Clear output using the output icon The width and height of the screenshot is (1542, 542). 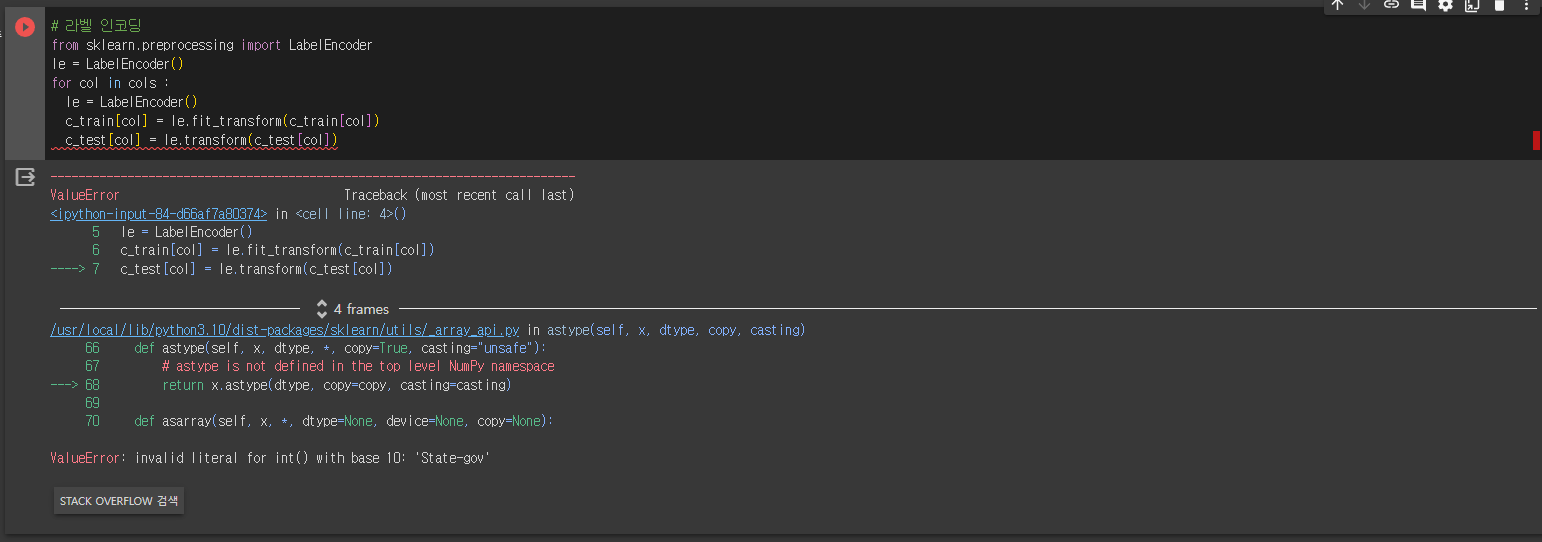click(x=25, y=178)
